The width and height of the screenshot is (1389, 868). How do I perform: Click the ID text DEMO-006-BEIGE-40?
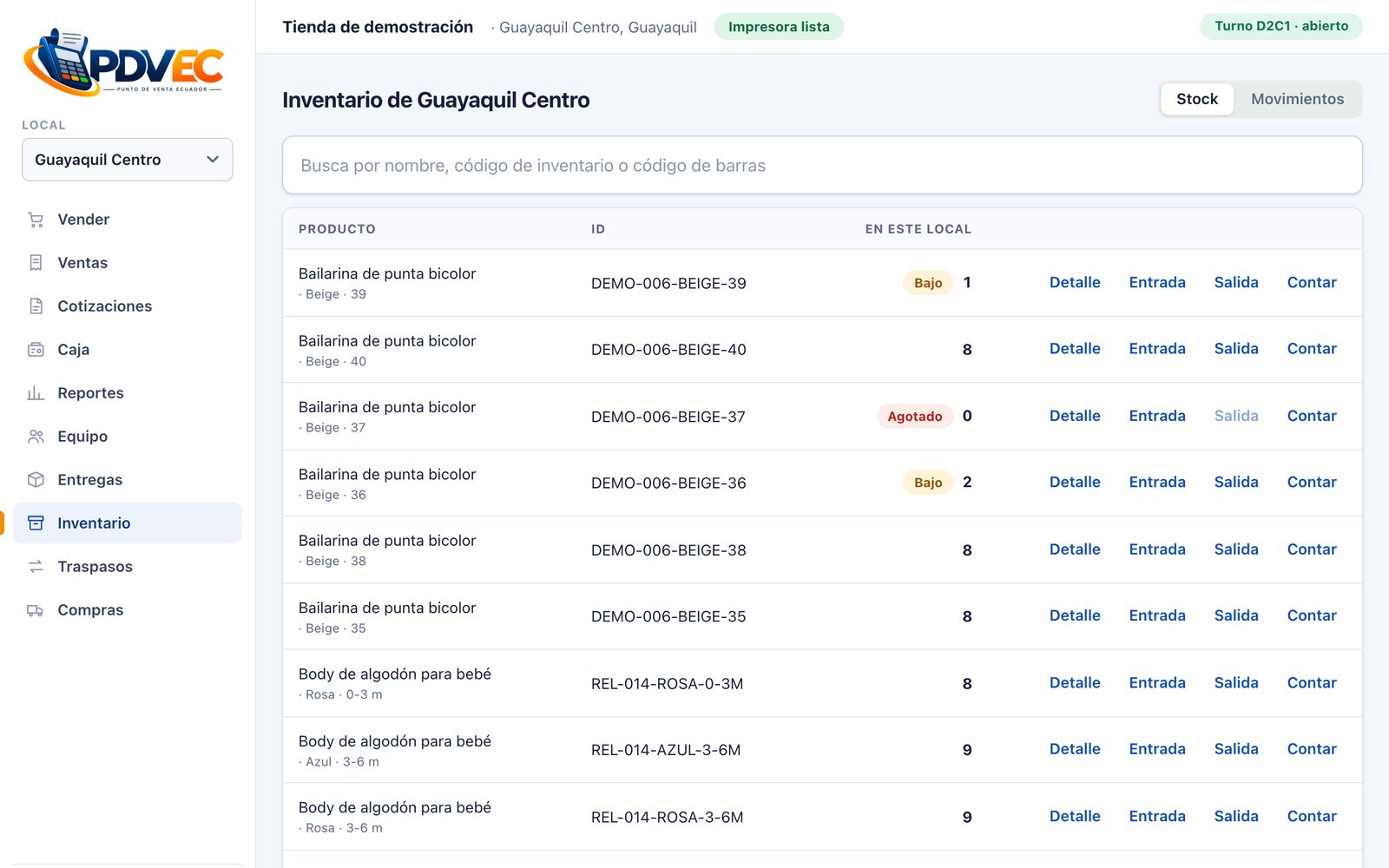coord(668,350)
